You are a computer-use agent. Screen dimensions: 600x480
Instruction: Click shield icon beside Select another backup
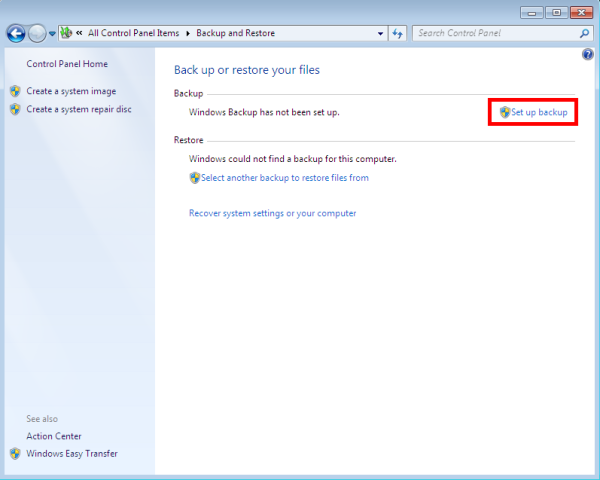[x=195, y=178]
